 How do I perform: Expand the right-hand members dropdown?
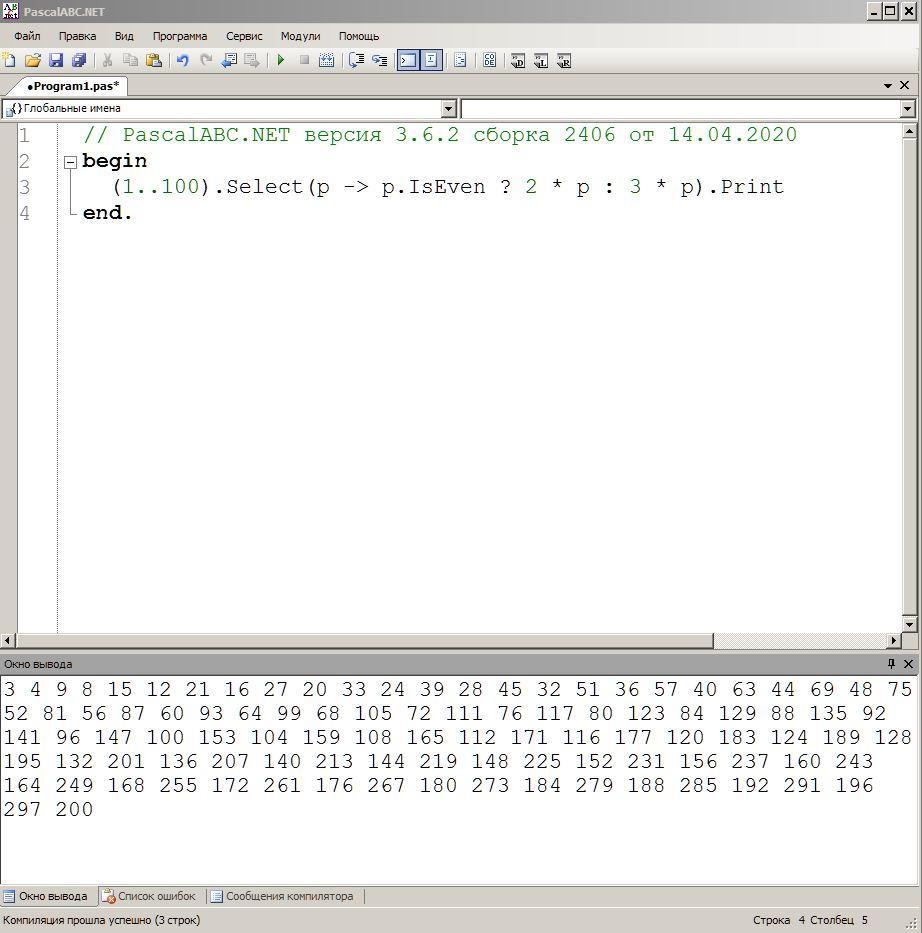(x=907, y=108)
